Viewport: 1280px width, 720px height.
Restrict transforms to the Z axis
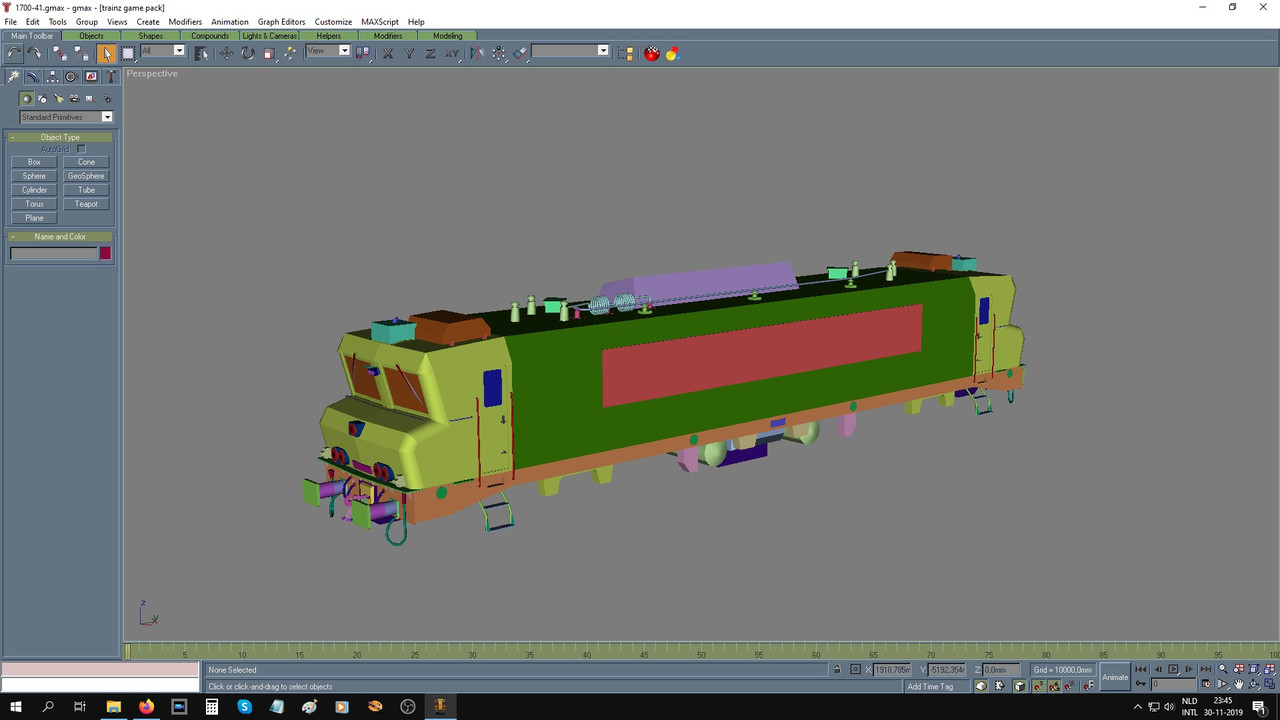point(430,53)
